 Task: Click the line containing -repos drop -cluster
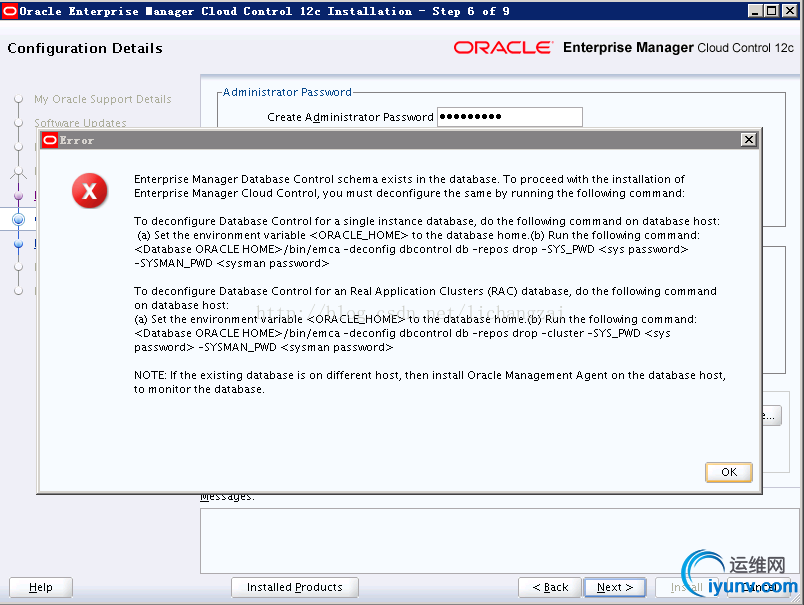(x=402, y=333)
